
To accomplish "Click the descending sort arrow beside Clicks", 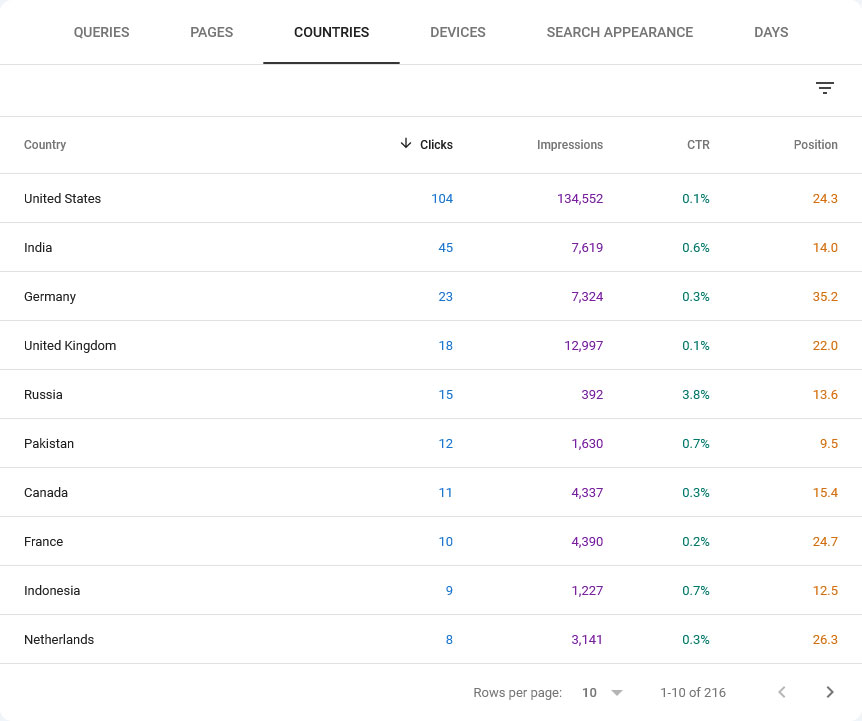I will pos(405,144).
